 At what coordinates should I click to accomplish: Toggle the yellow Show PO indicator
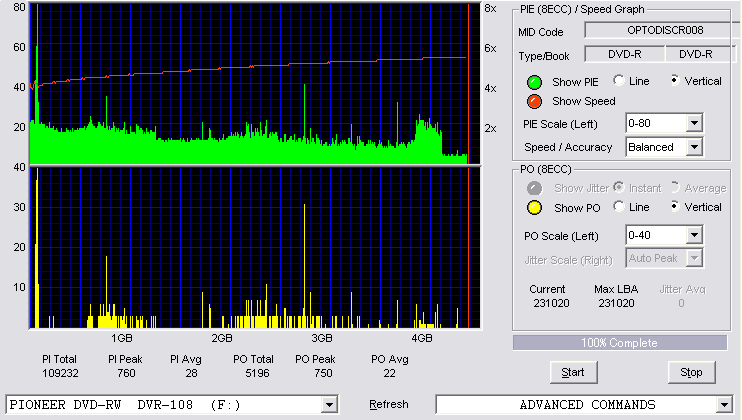coord(534,208)
